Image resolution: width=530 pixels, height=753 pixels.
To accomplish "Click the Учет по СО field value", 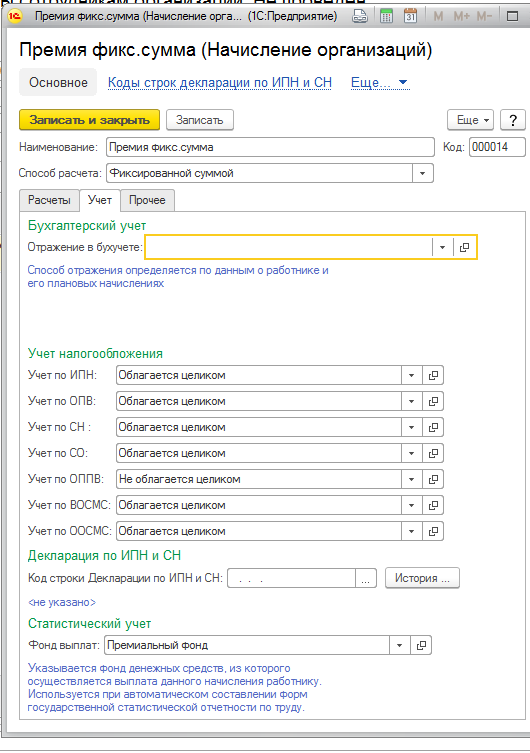I will coord(259,453).
